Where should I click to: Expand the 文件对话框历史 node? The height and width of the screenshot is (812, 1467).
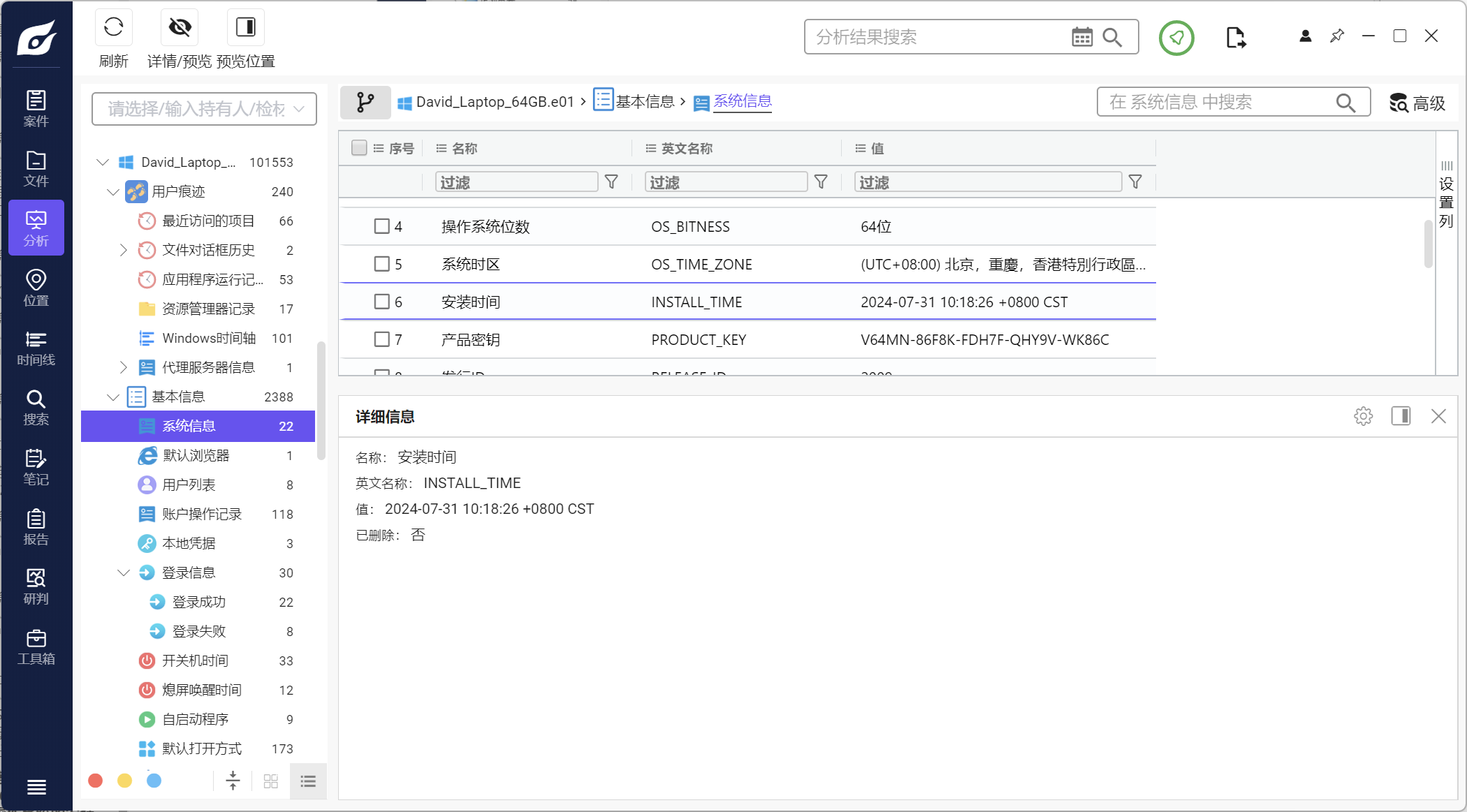[x=124, y=250]
